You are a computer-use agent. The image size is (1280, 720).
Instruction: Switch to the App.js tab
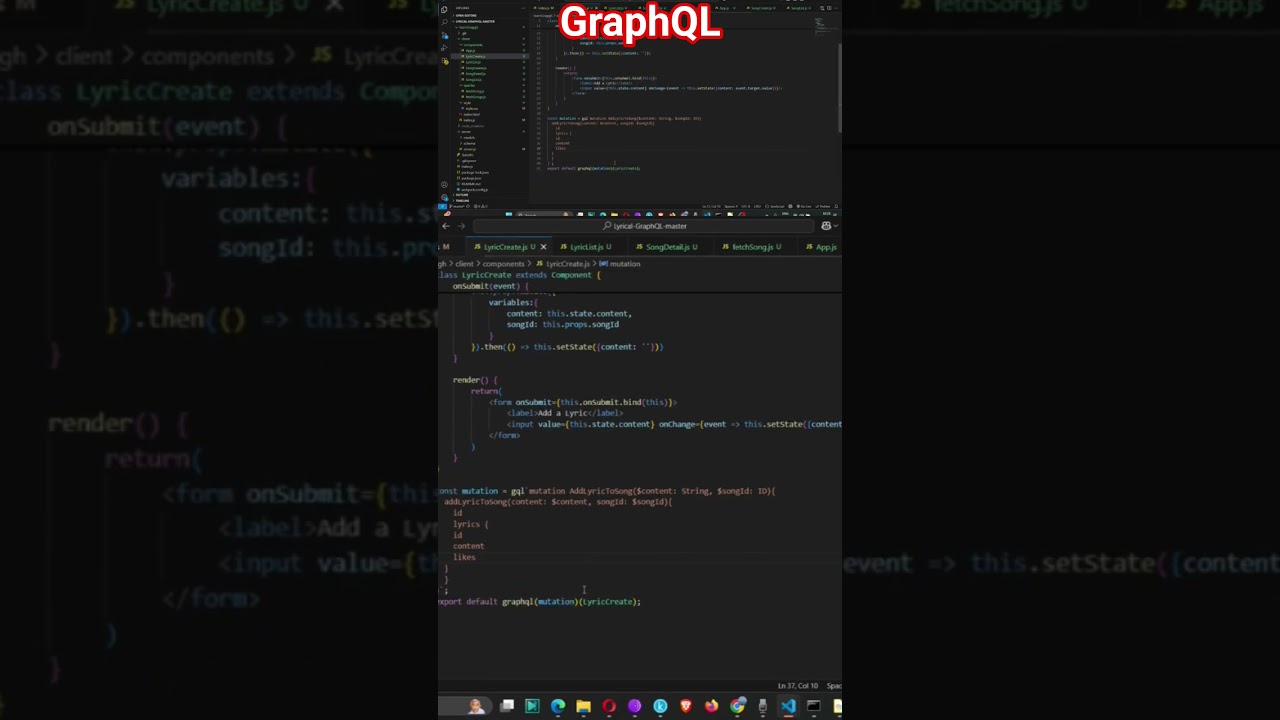[x=822, y=247]
